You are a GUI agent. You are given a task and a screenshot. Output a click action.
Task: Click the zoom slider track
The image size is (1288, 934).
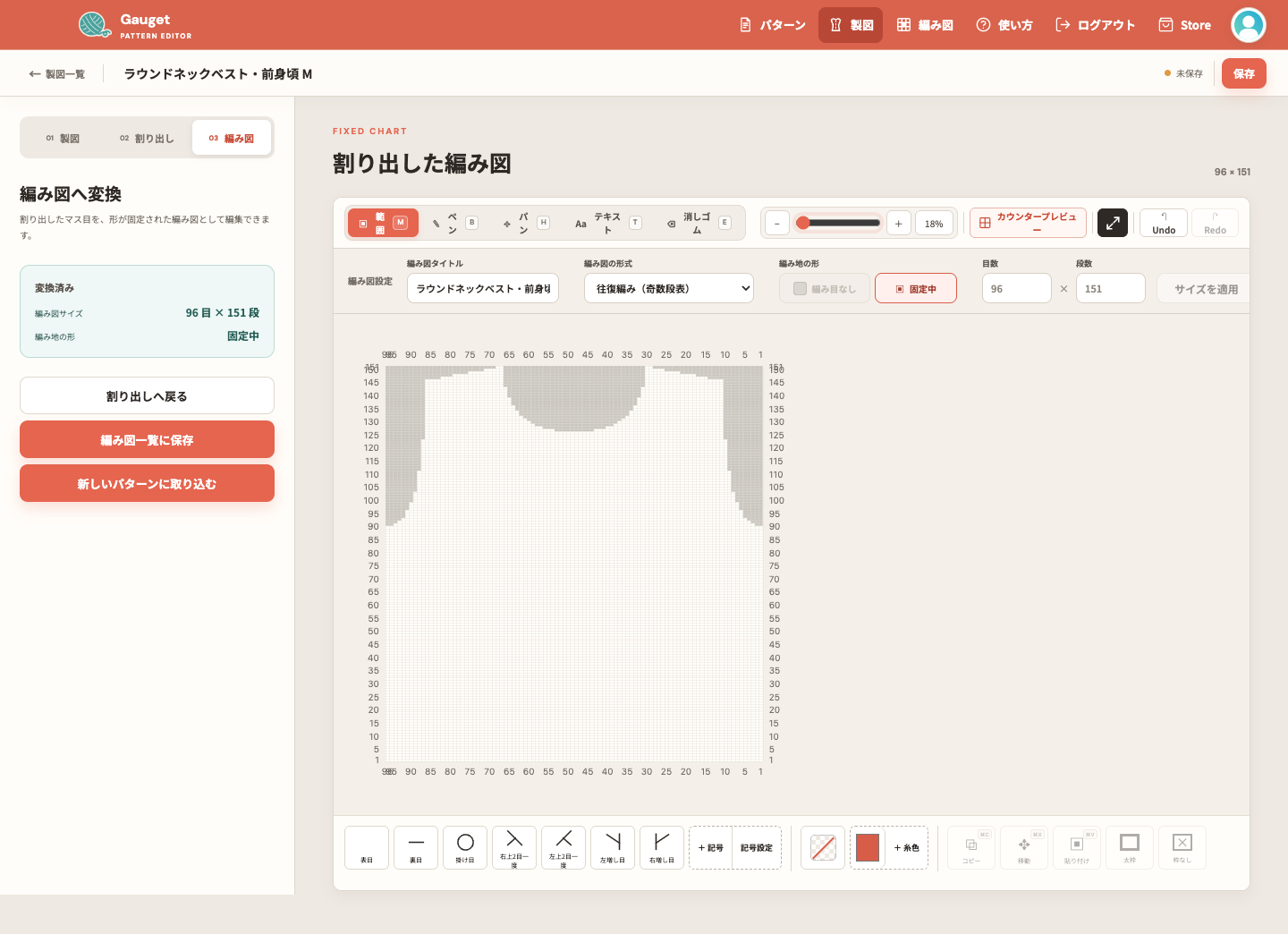point(839,223)
